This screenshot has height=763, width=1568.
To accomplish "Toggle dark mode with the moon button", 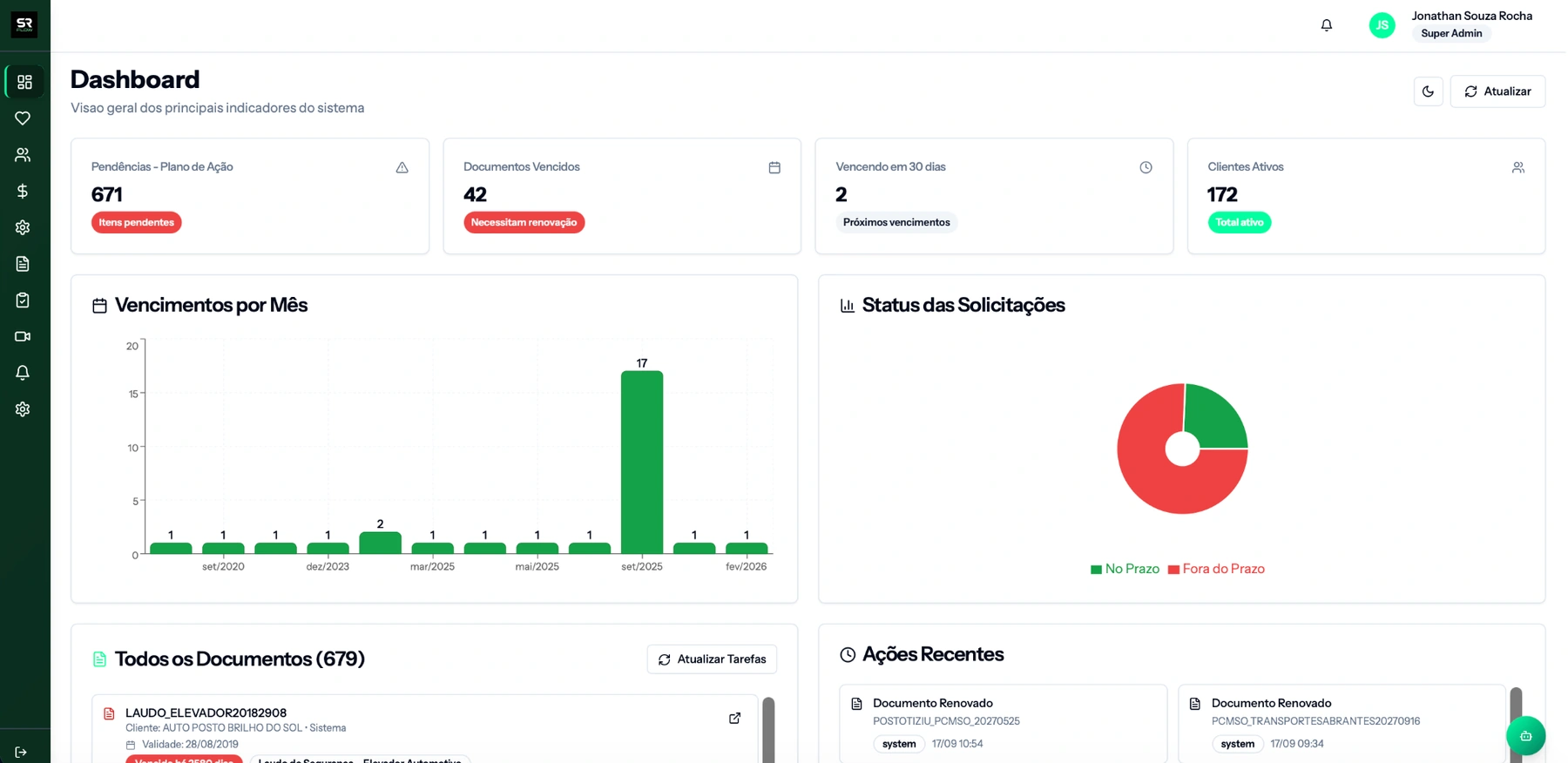I will 1429,91.
